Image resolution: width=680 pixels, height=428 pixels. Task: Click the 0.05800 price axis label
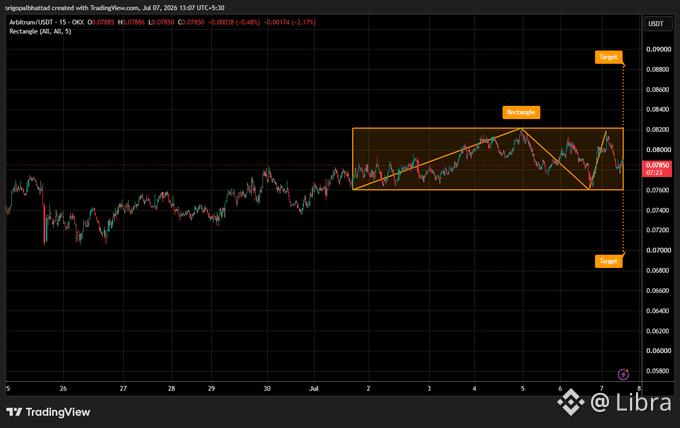pos(658,371)
